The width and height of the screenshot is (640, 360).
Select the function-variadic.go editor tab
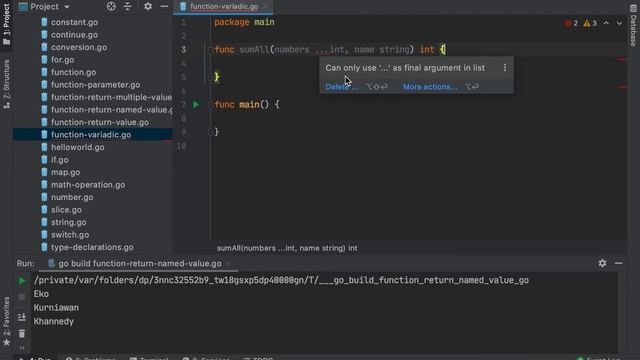point(224,7)
